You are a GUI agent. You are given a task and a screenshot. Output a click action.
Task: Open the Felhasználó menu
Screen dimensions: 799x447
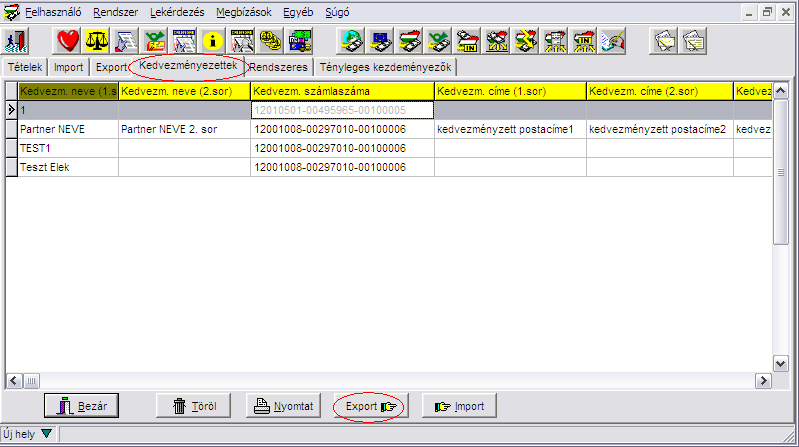tap(53, 12)
